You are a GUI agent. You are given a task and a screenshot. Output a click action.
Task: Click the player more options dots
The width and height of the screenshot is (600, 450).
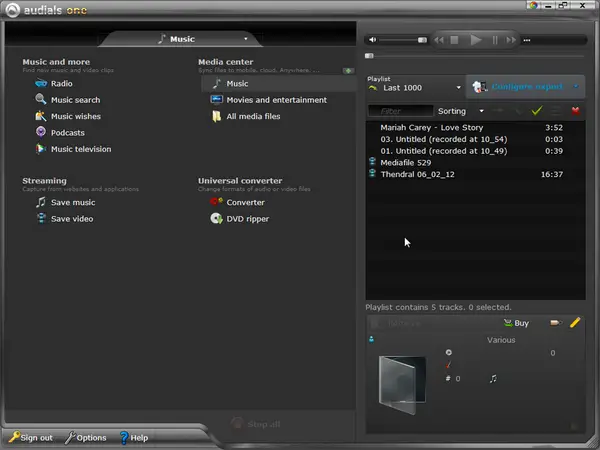[x=527, y=40]
